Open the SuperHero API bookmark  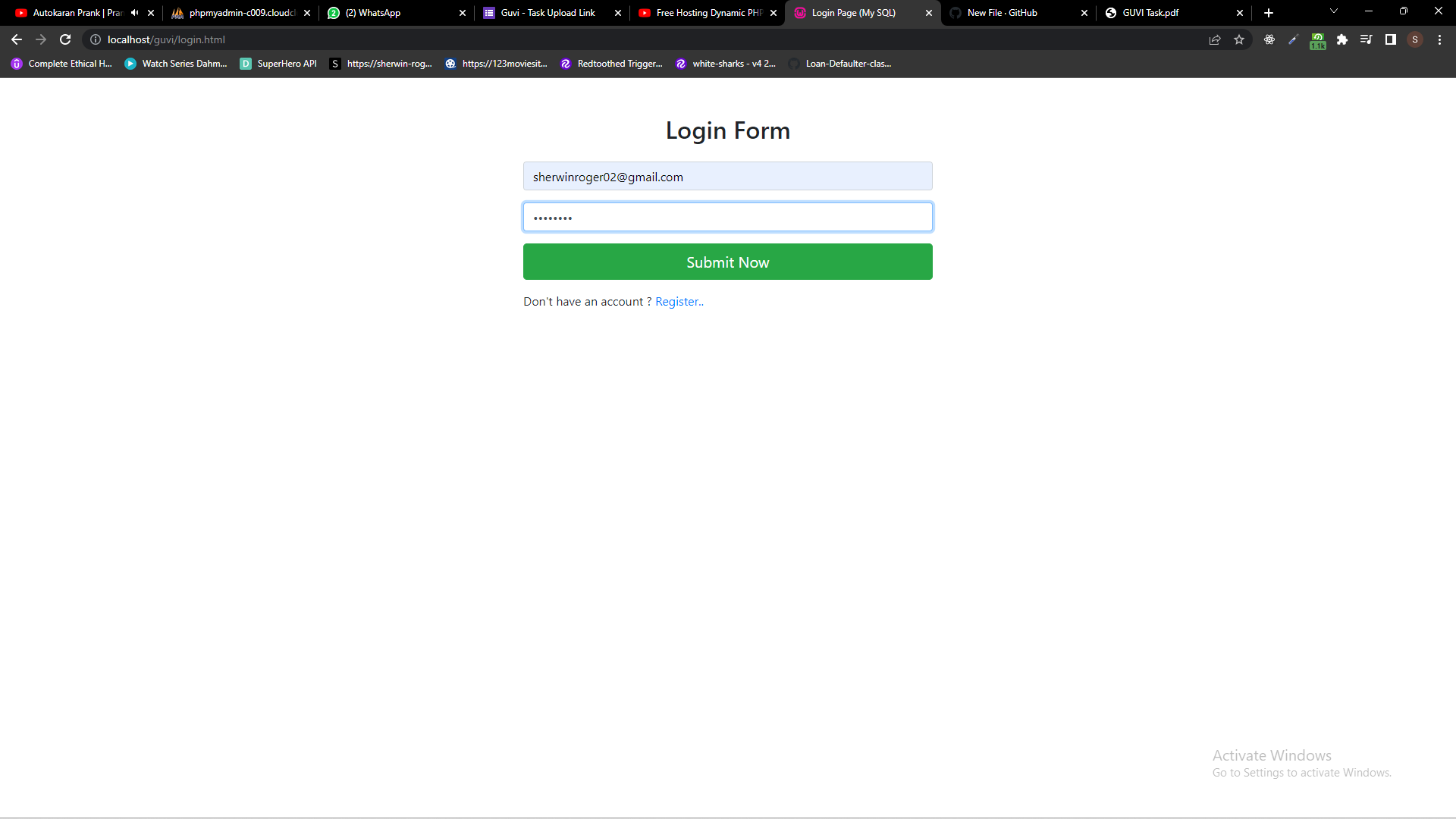[278, 64]
